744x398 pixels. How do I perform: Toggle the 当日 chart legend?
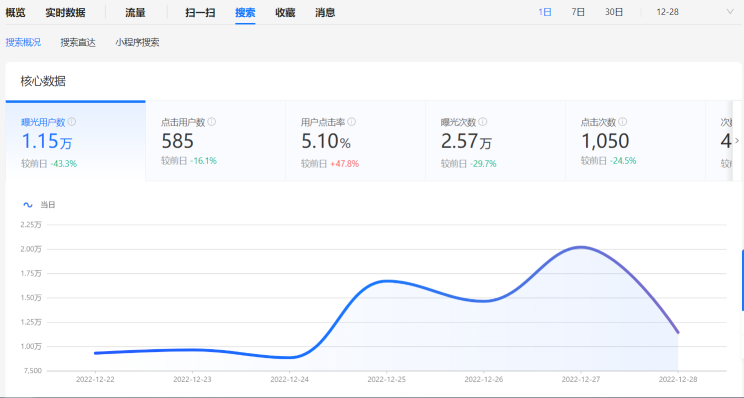[39, 205]
